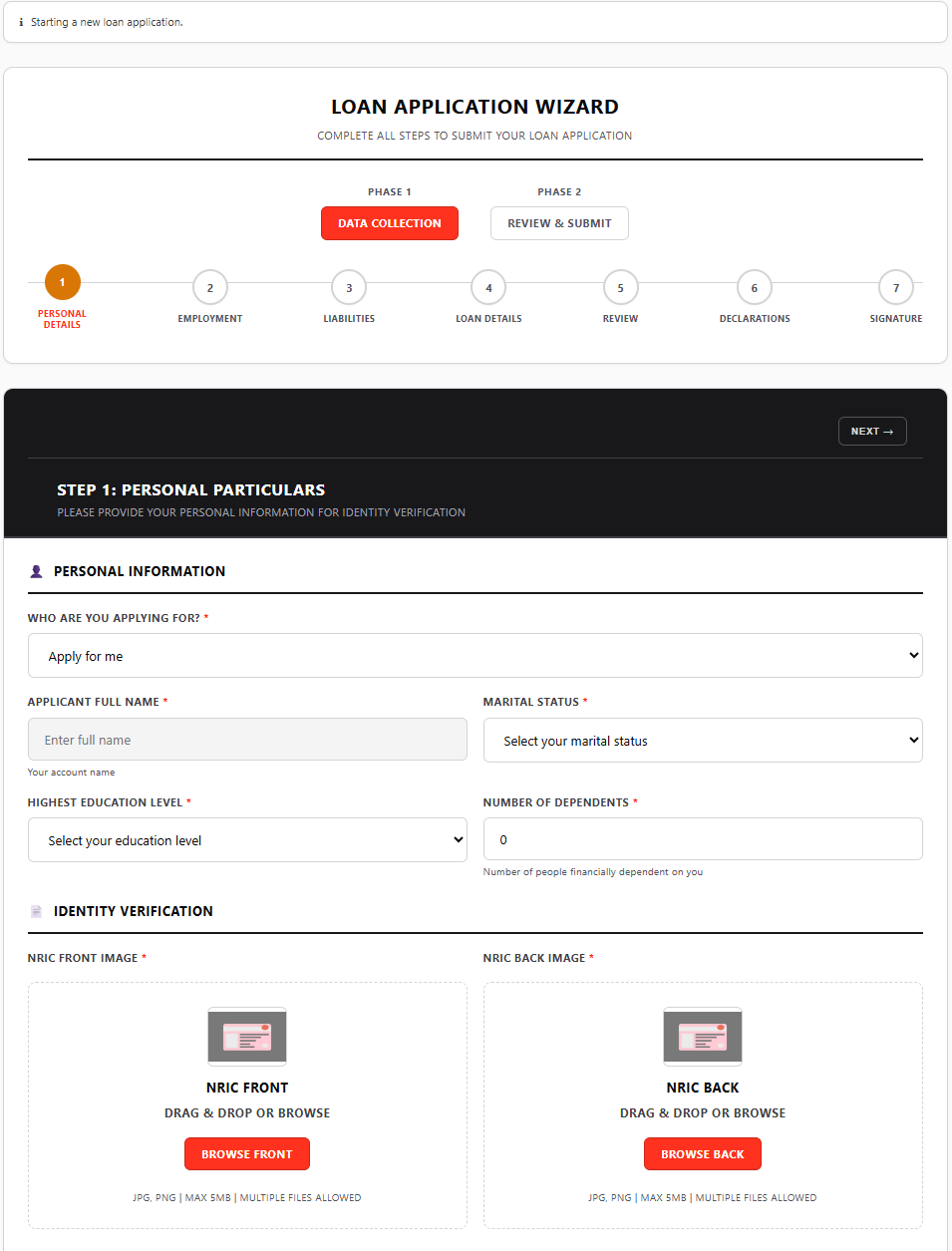
Task: Open the 'Apply for me' dropdown
Action: (475, 655)
